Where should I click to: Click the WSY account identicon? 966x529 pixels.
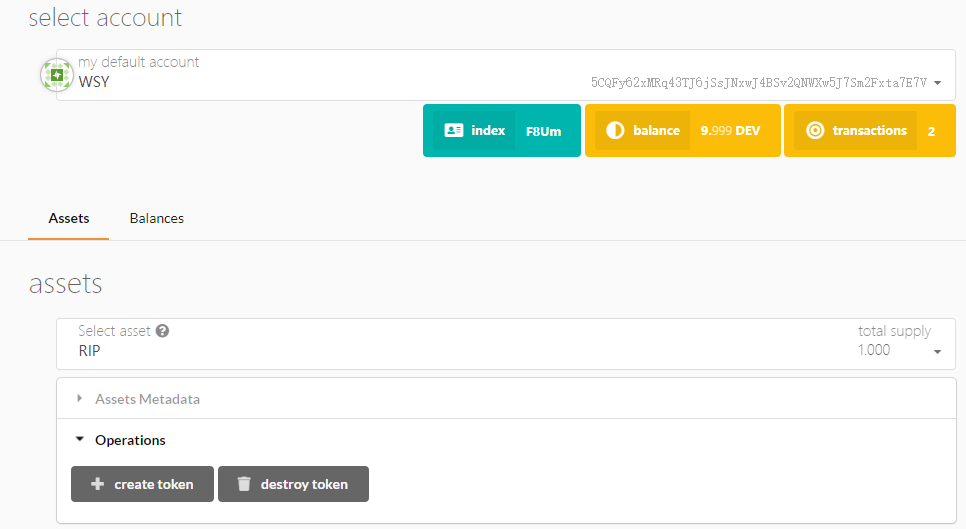[x=57, y=75]
